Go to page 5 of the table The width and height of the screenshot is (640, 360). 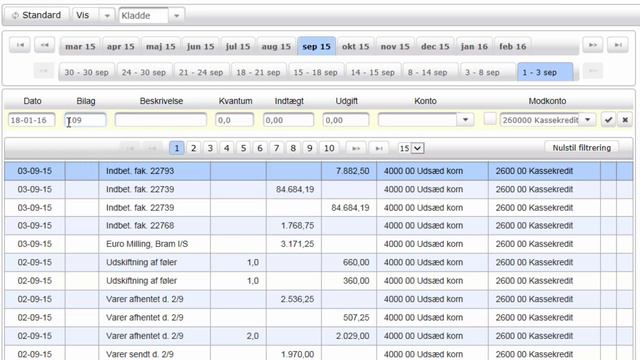(243, 148)
